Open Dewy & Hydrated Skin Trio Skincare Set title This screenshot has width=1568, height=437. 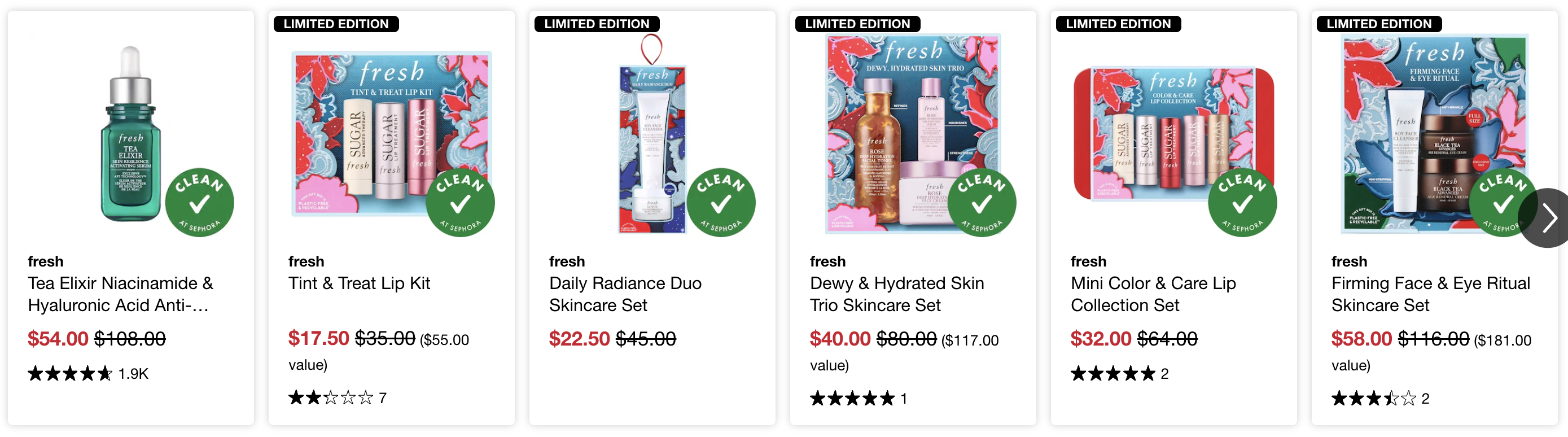(x=897, y=294)
